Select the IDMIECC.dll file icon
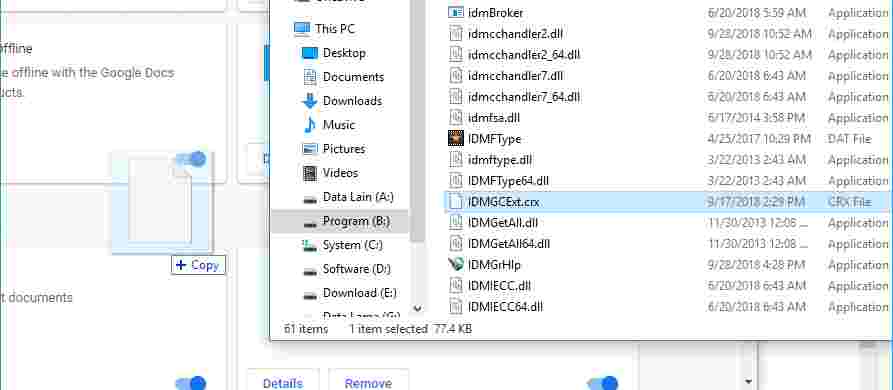This screenshot has width=893, height=390. click(456, 286)
